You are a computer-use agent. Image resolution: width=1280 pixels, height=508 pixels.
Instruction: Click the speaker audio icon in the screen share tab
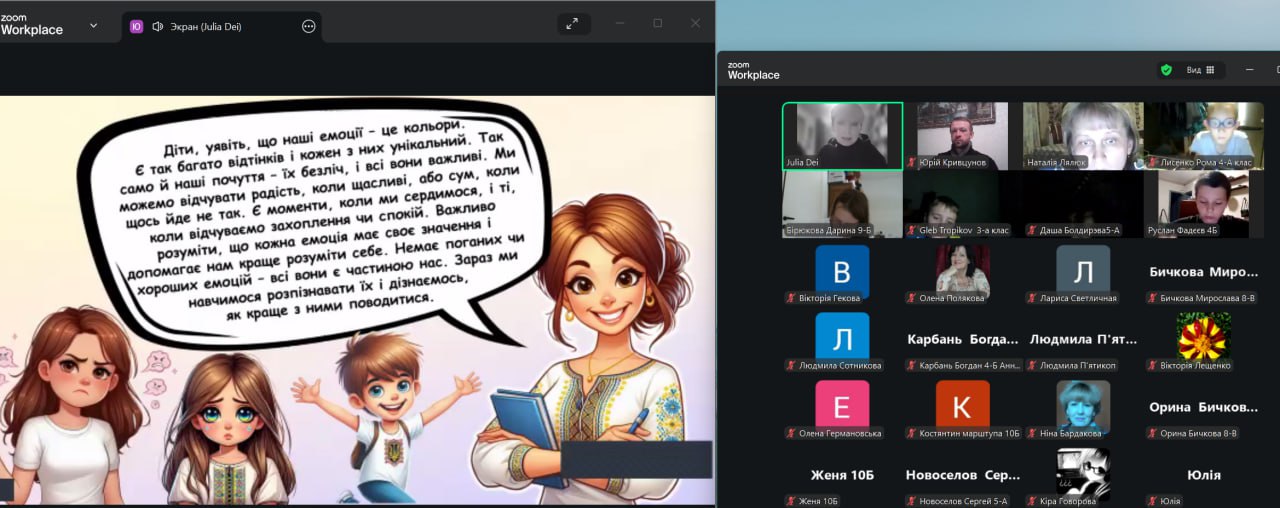[x=157, y=26]
